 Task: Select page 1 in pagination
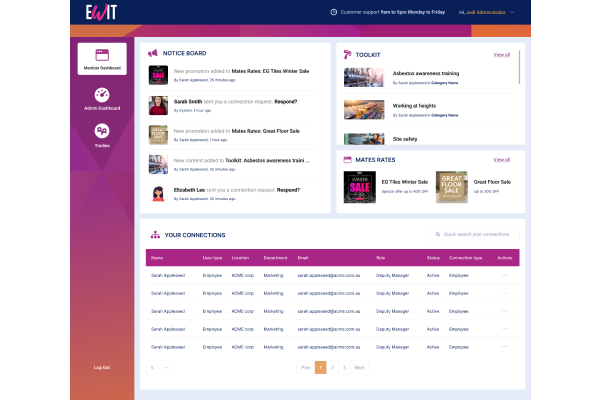pos(321,367)
